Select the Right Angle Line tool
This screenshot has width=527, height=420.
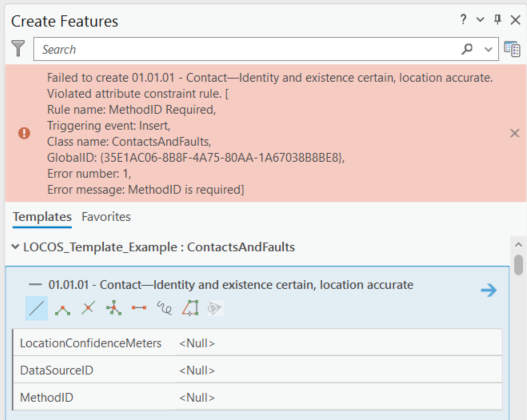point(63,308)
